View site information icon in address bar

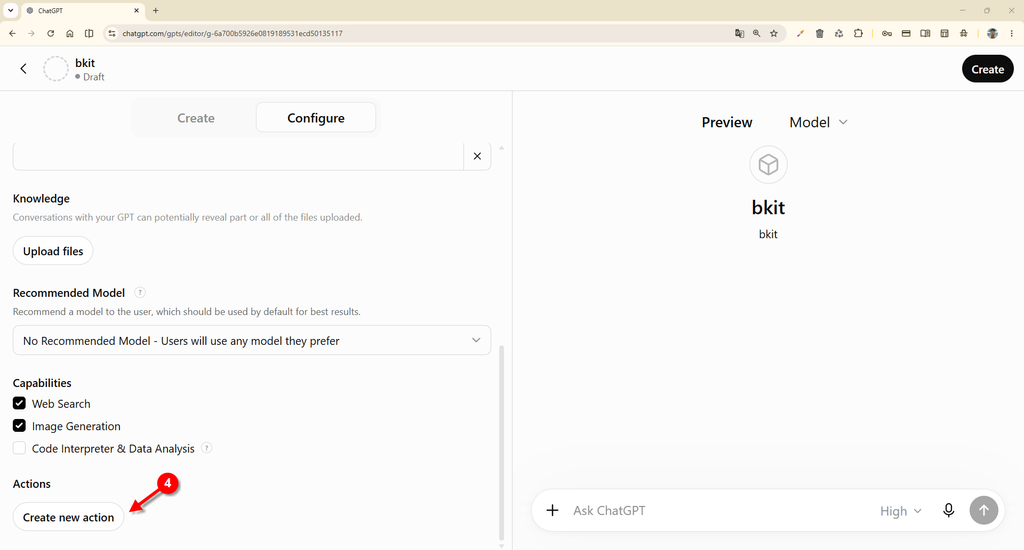112,33
